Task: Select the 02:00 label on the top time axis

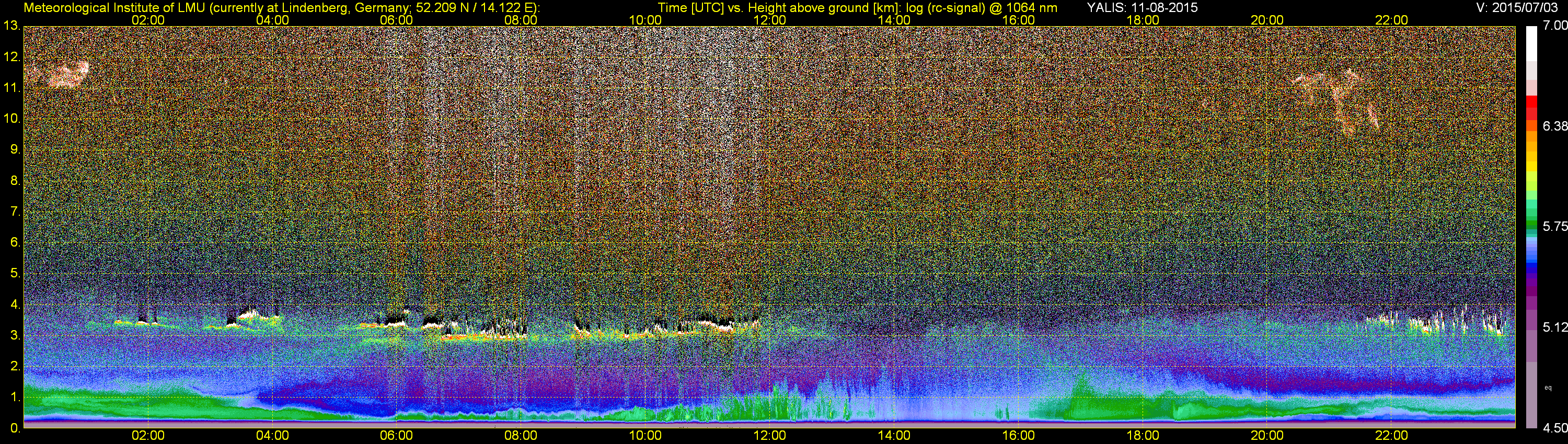Action: 148,20
